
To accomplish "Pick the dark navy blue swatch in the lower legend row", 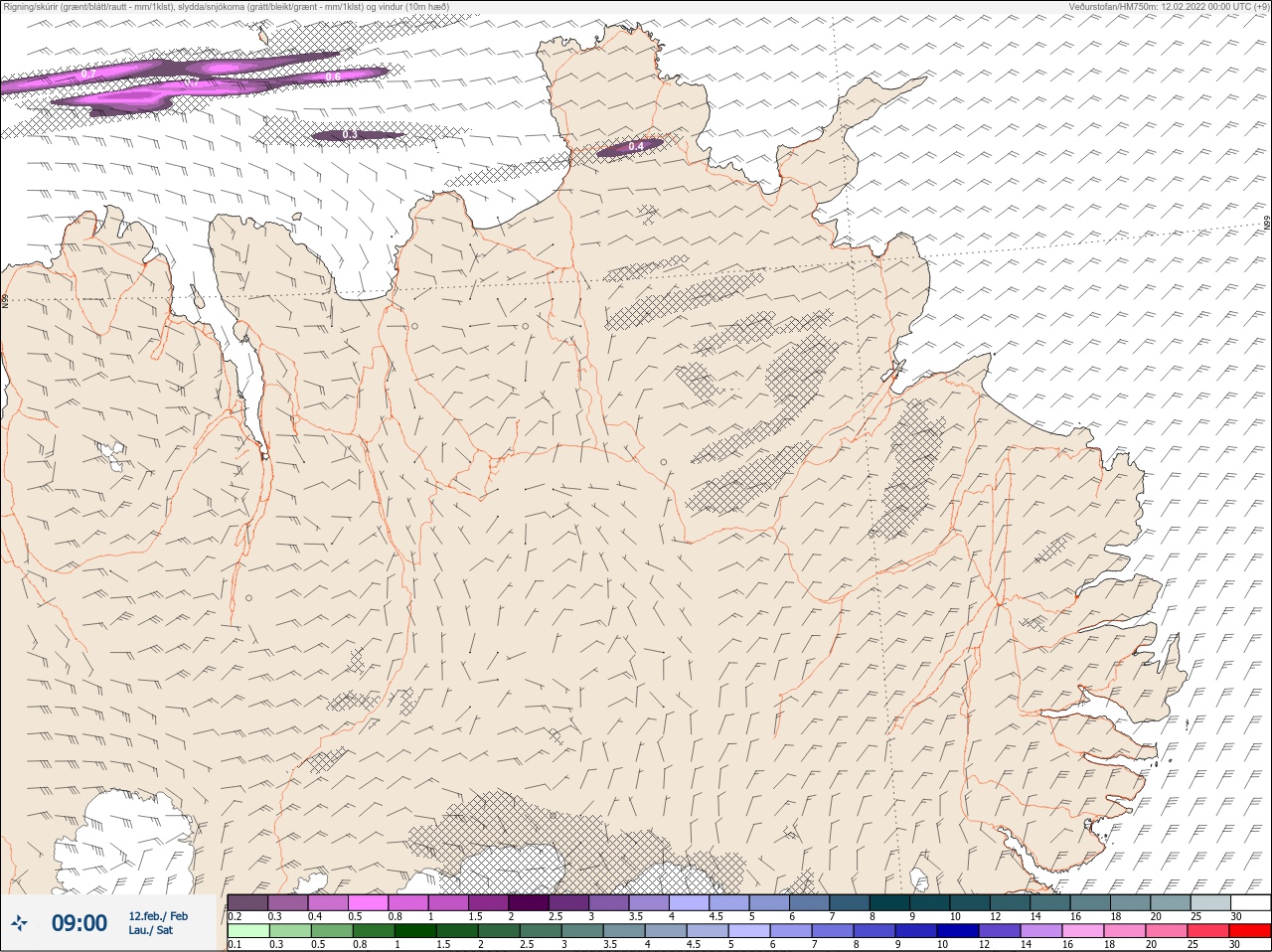I will (x=958, y=930).
